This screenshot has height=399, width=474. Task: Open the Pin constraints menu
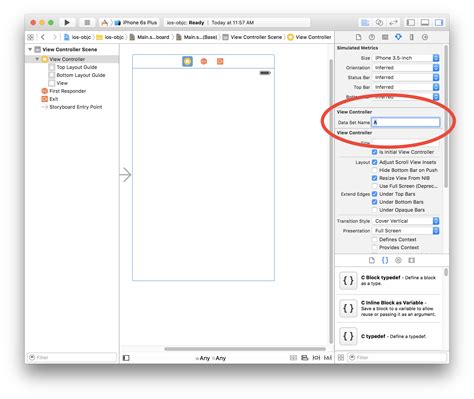[x=316, y=358]
